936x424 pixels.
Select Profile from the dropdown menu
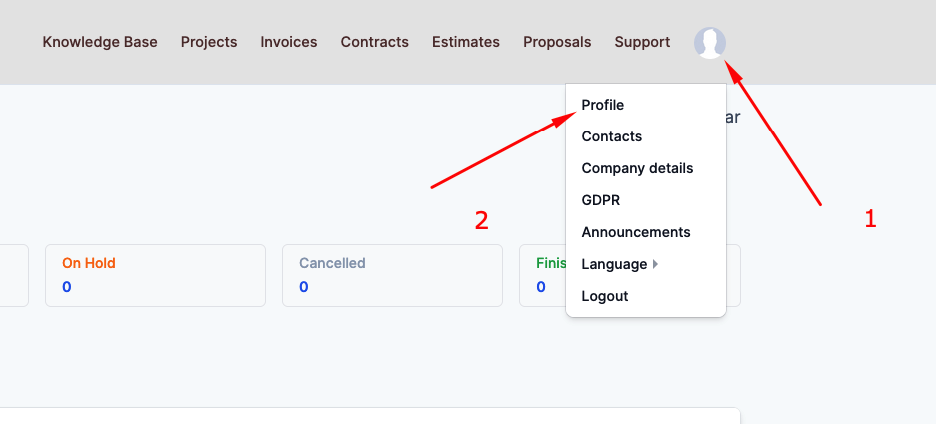click(x=603, y=104)
